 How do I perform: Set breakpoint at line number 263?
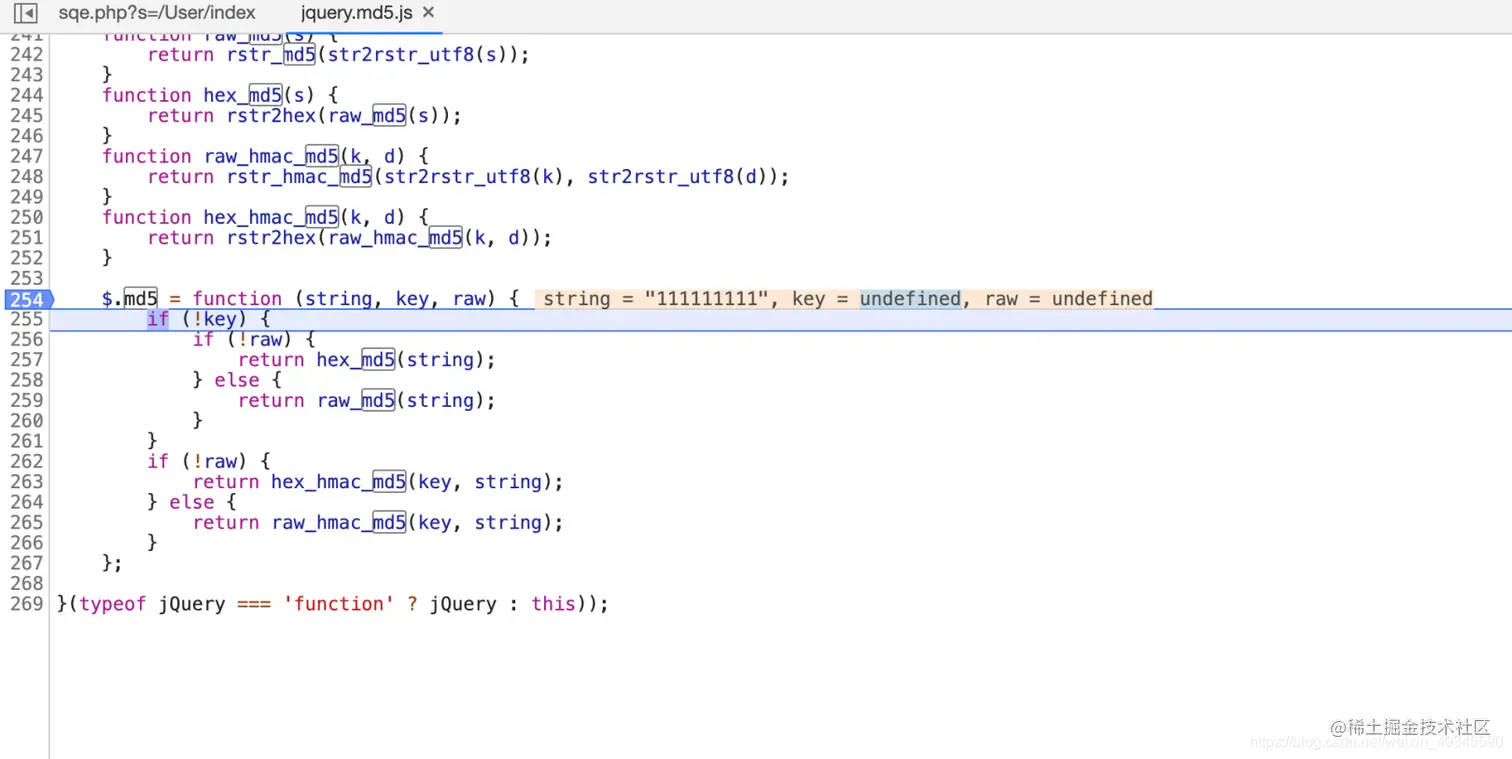click(26, 482)
